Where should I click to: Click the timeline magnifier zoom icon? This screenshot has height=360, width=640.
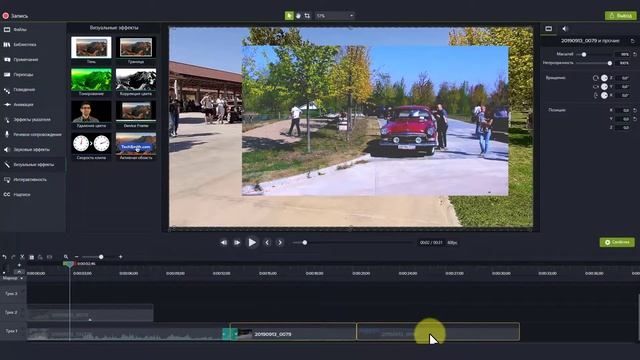click(66, 257)
